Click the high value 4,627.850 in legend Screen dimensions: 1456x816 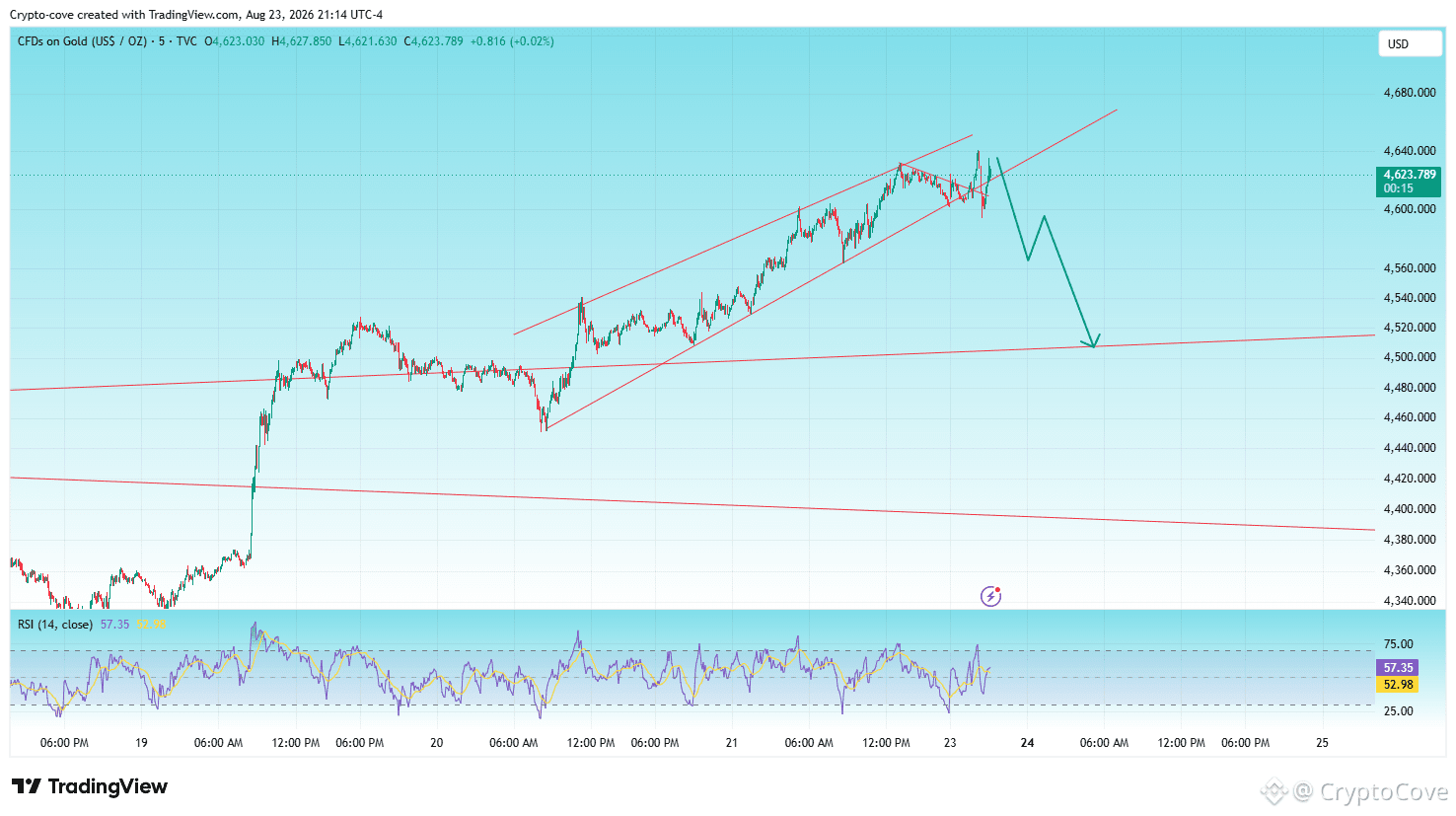point(304,41)
